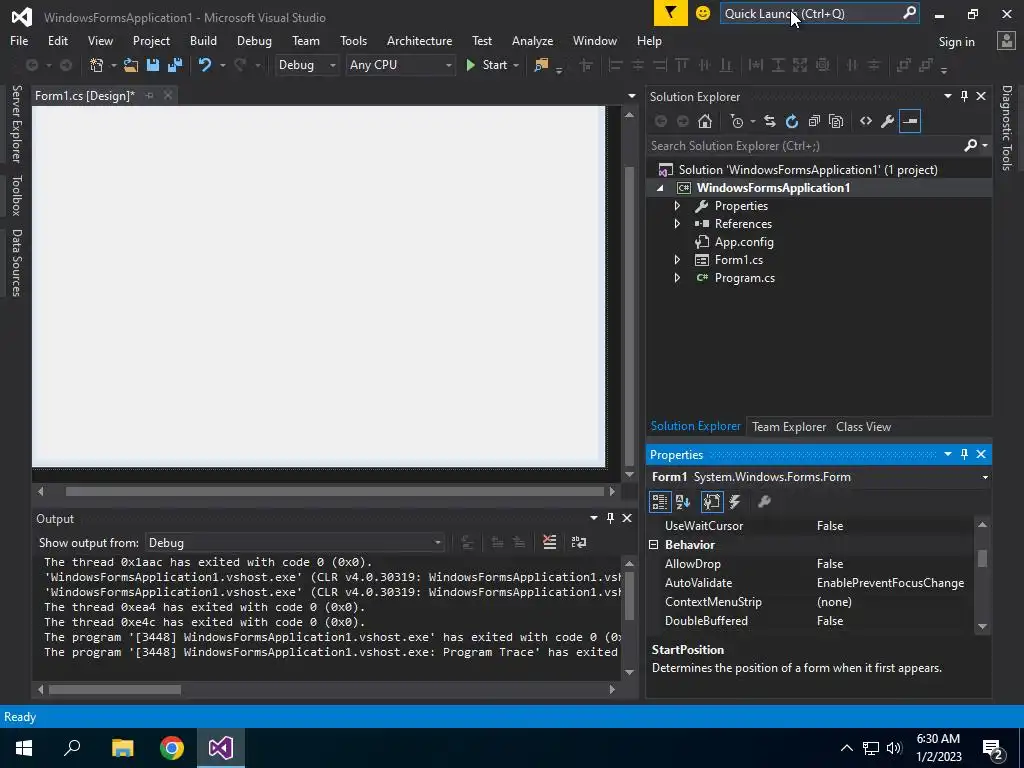
Task: Collapse the WindowsFormsApplication1 project node
Action: [660, 188]
